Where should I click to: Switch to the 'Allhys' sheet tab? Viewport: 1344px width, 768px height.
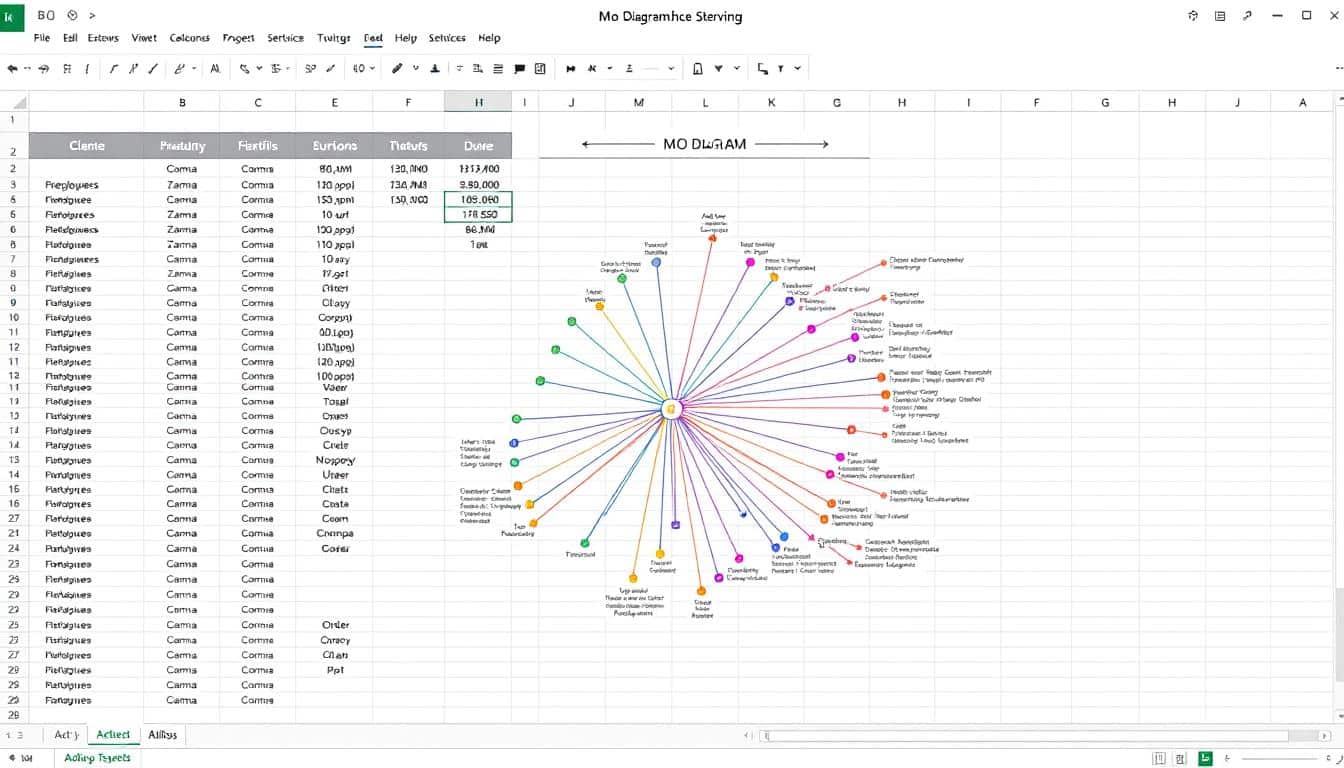point(162,734)
